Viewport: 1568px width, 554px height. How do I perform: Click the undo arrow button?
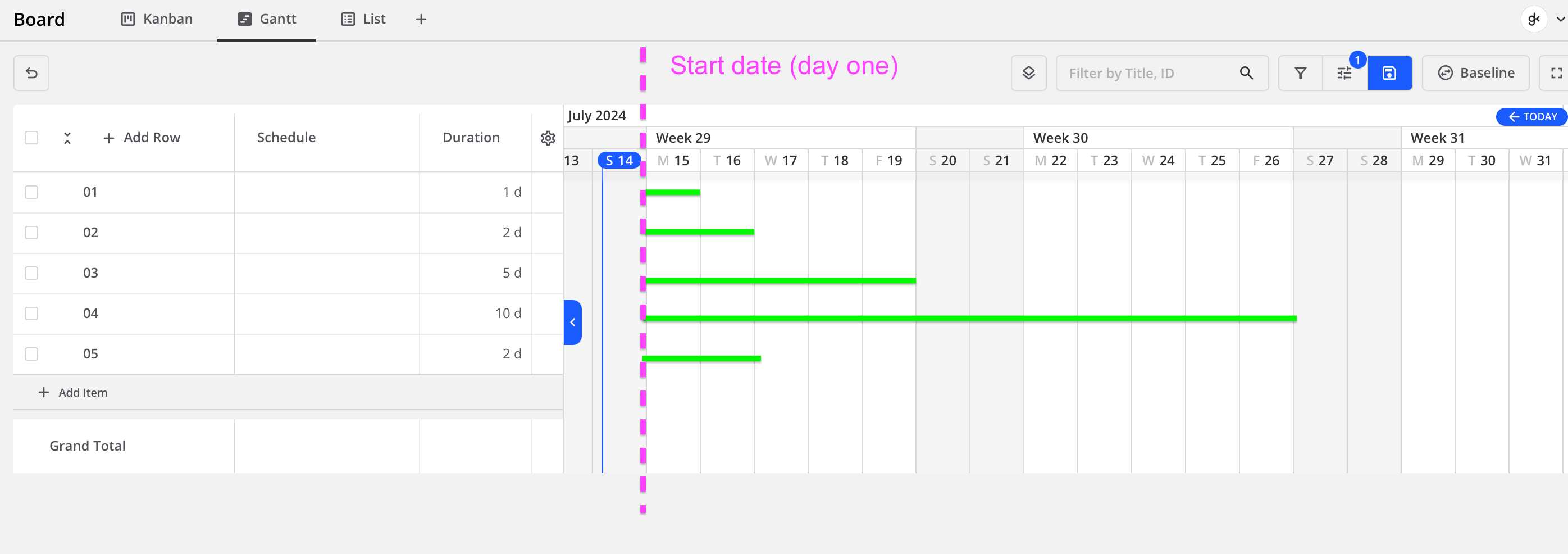pos(31,73)
